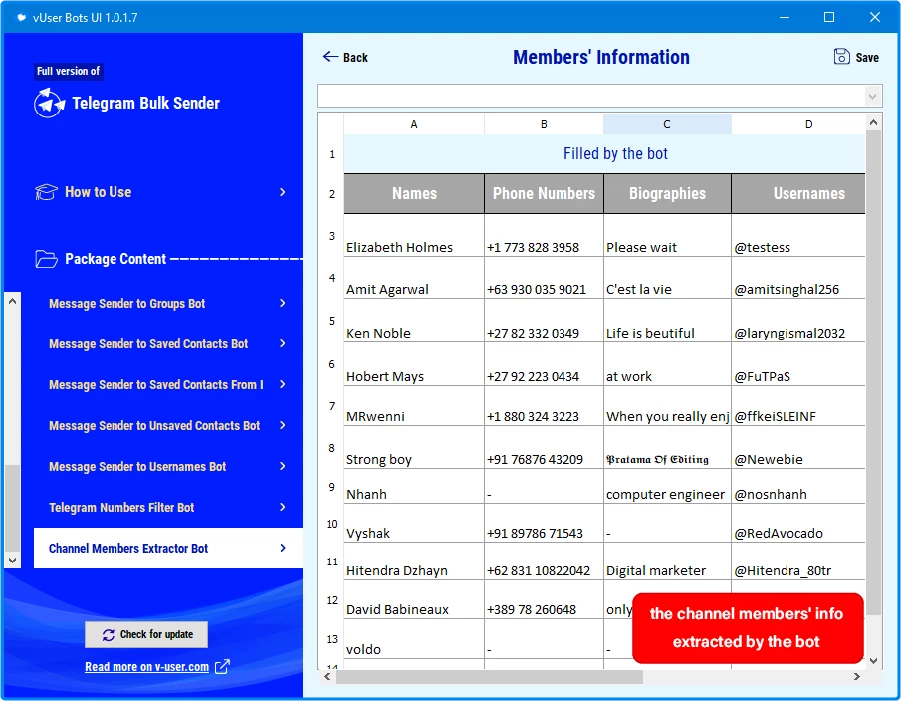Select column A header
This screenshot has height=701, width=901.
pyautogui.click(x=414, y=124)
